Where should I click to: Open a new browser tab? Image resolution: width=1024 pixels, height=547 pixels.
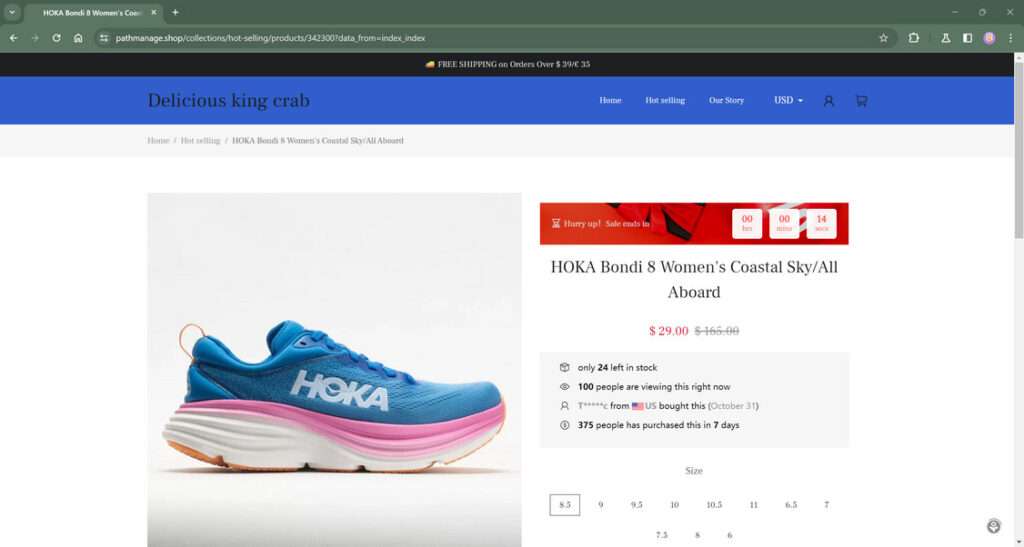pyautogui.click(x=175, y=12)
